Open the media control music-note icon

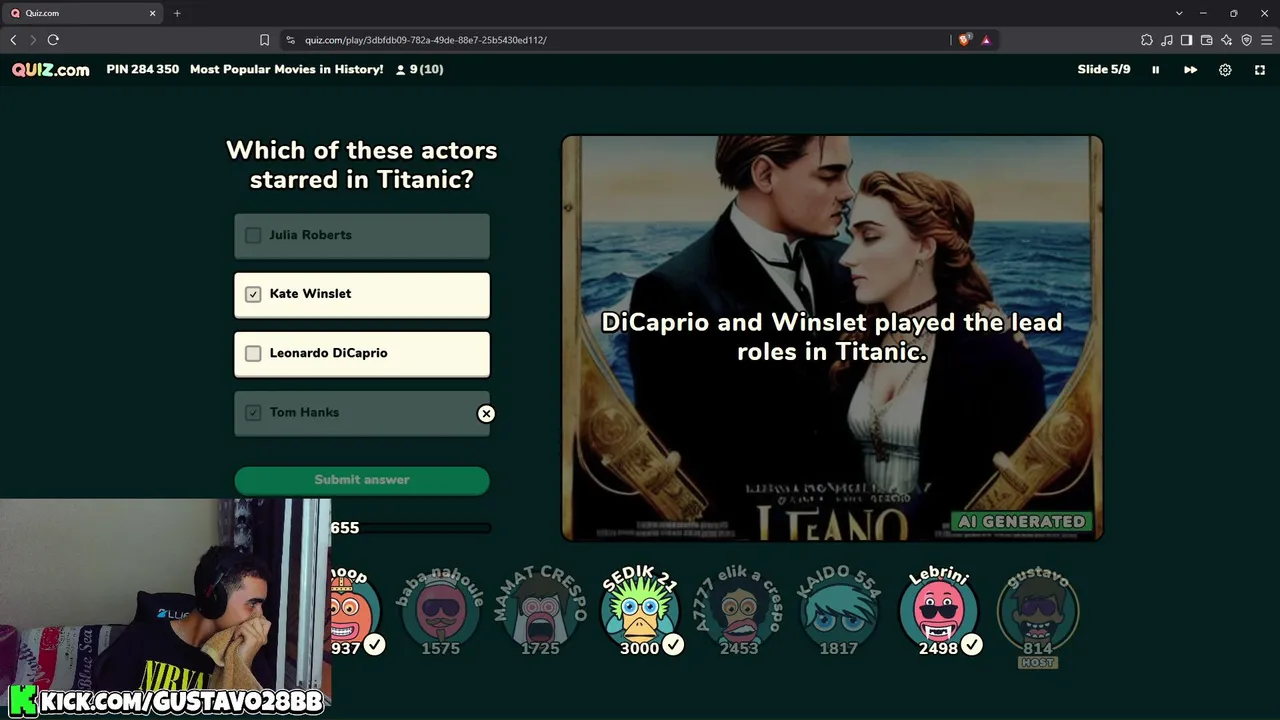(1167, 40)
